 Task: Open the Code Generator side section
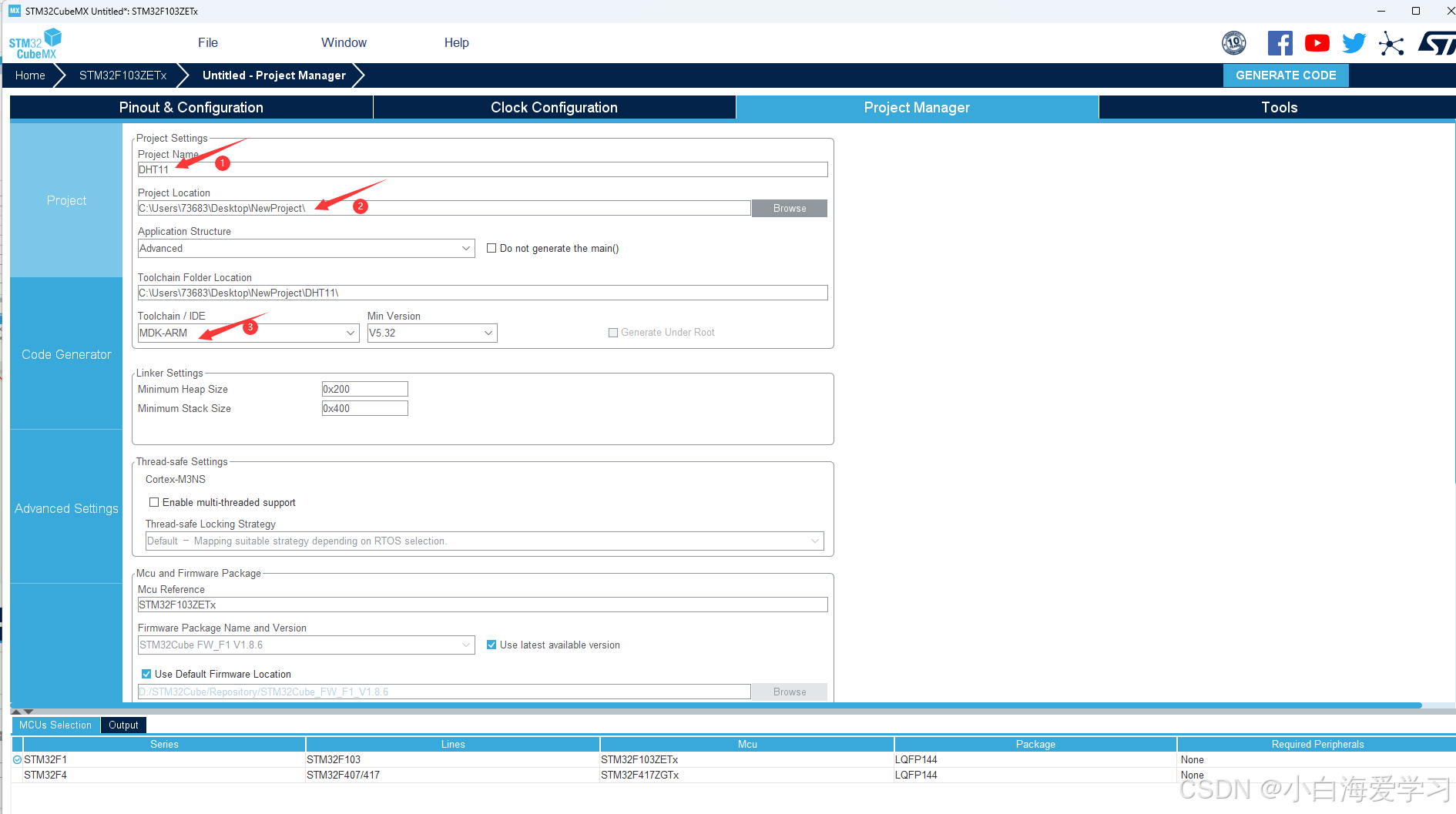[66, 354]
